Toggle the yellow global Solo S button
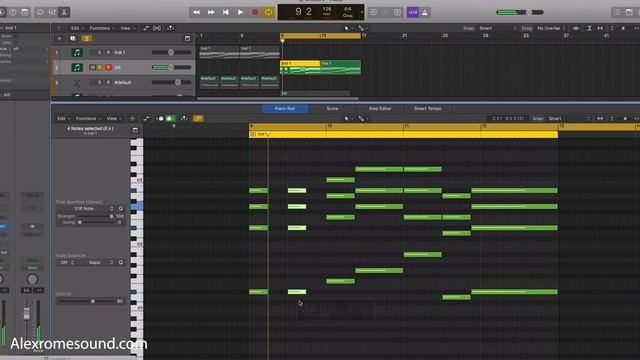 click(x=86, y=38)
